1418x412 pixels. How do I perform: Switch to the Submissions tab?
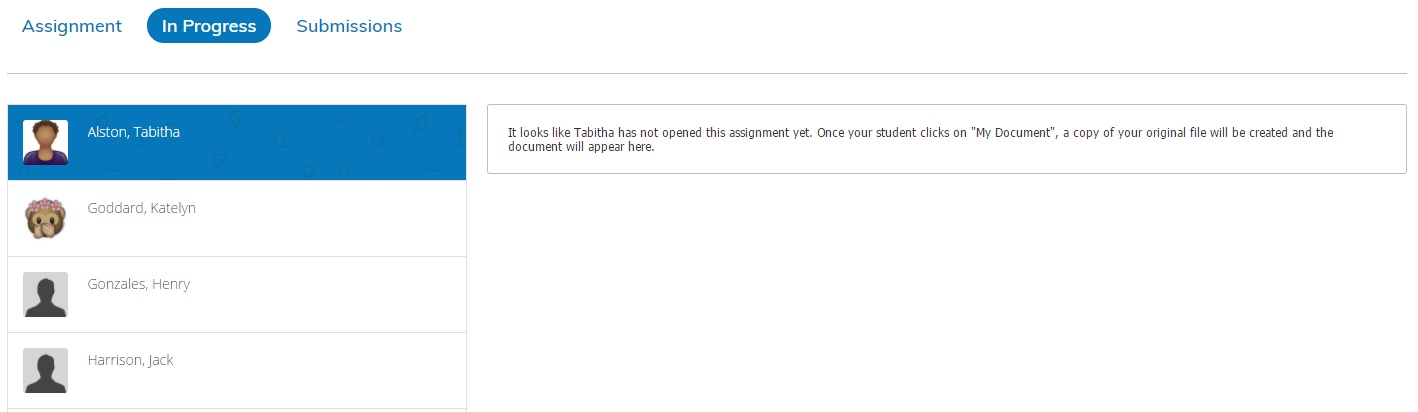coord(349,26)
